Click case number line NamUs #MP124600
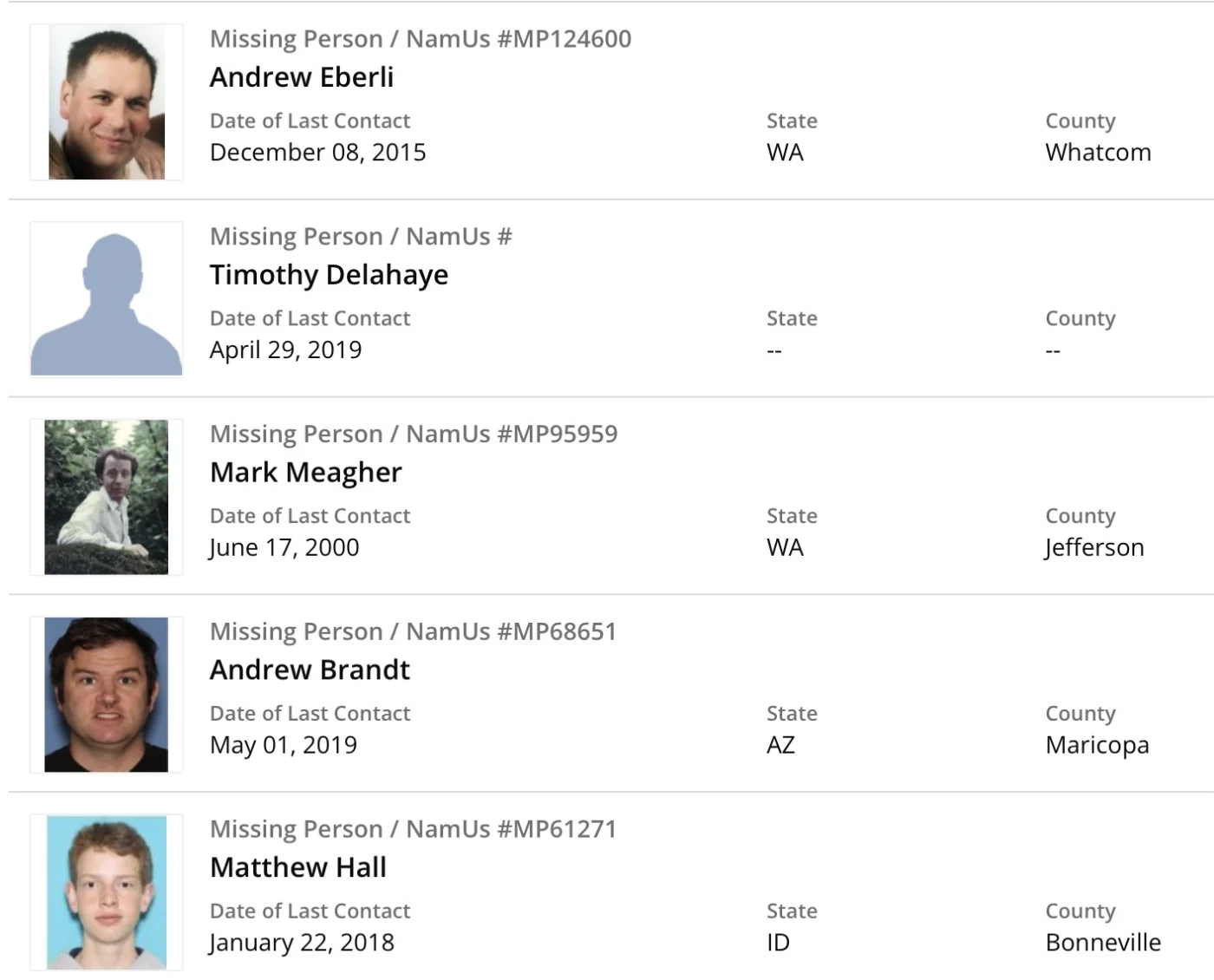 coord(421,39)
